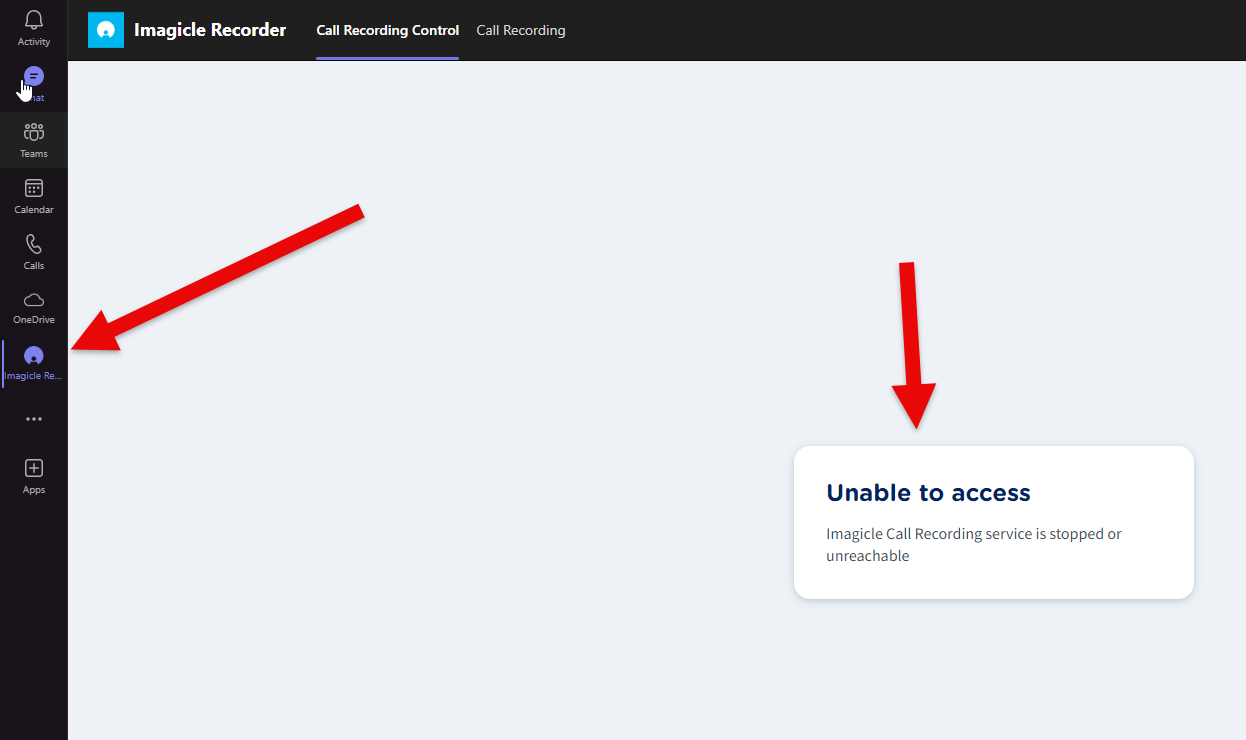This screenshot has height=740, width=1246.
Task: Click the red arrow pointing at sidebar
Action: [220, 277]
